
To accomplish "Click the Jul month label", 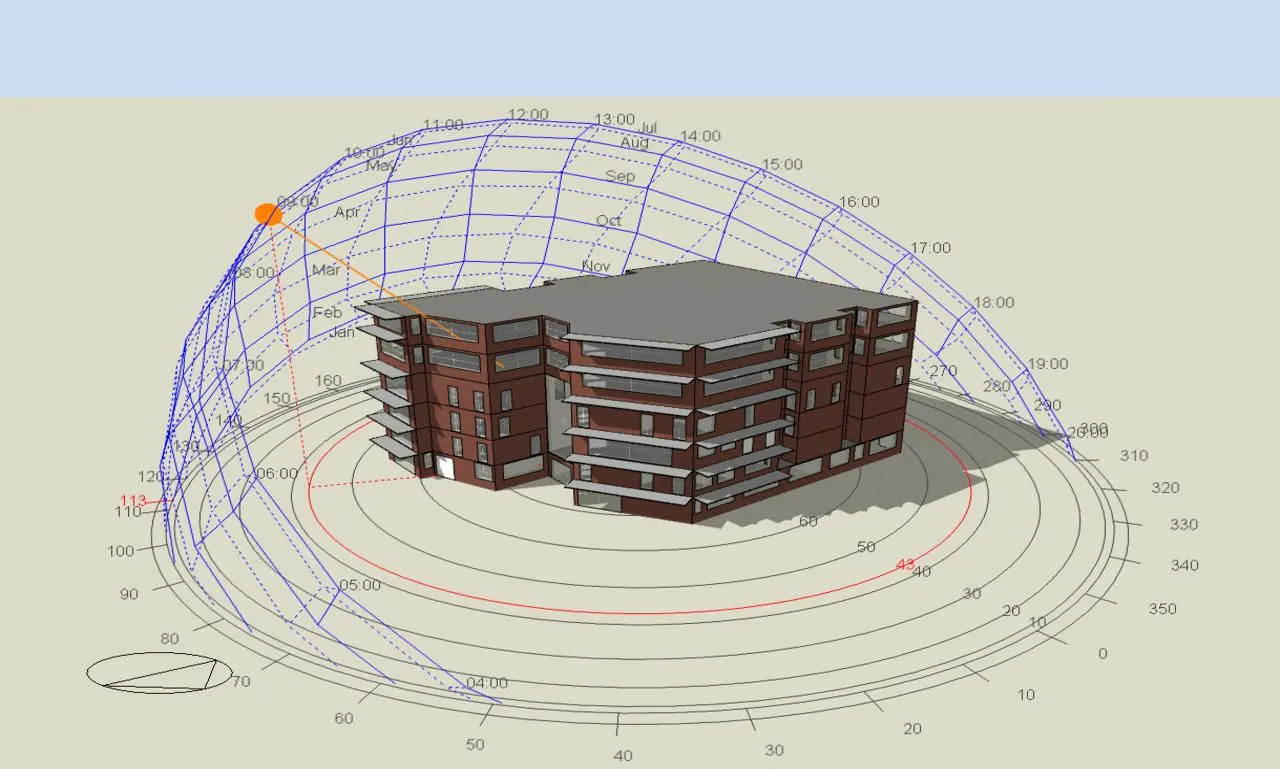I will 648,127.
